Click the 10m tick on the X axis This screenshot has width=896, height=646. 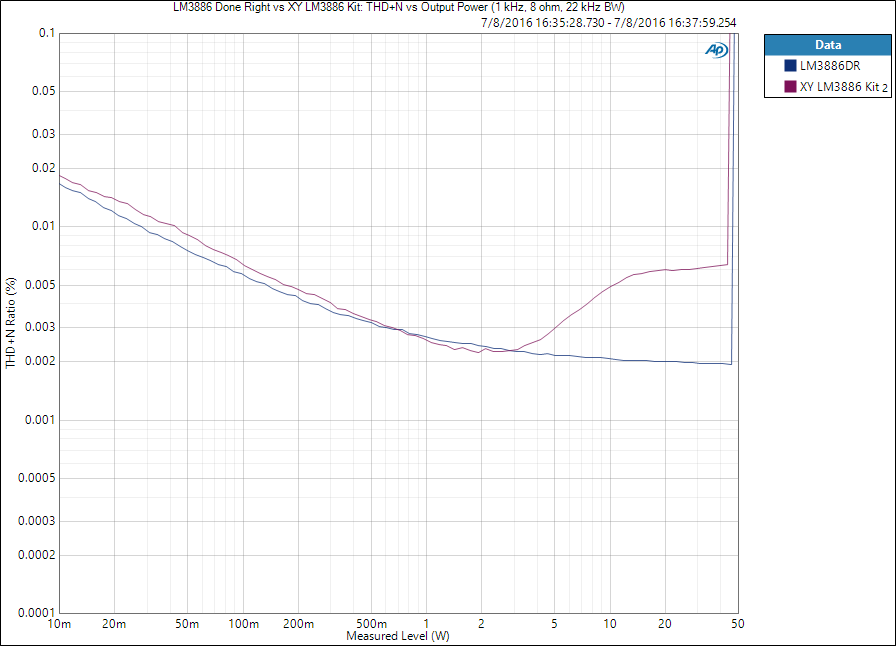click(x=59, y=624)
